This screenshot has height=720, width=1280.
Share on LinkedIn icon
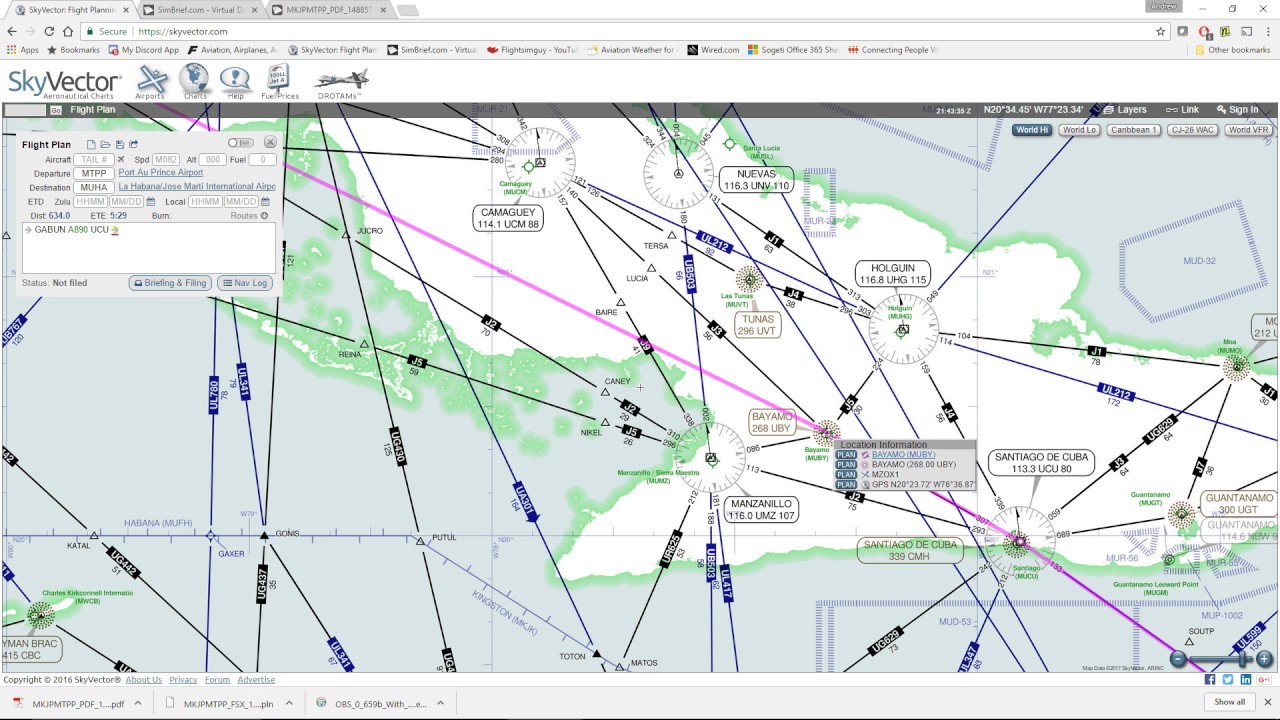point(1246,680)
